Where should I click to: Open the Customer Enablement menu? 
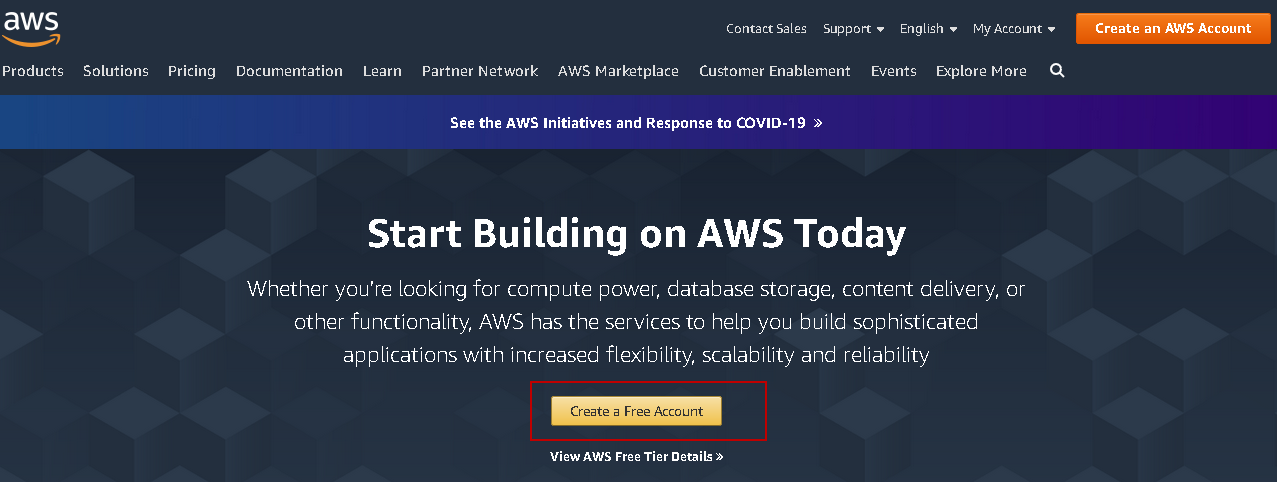coord(775,71)
